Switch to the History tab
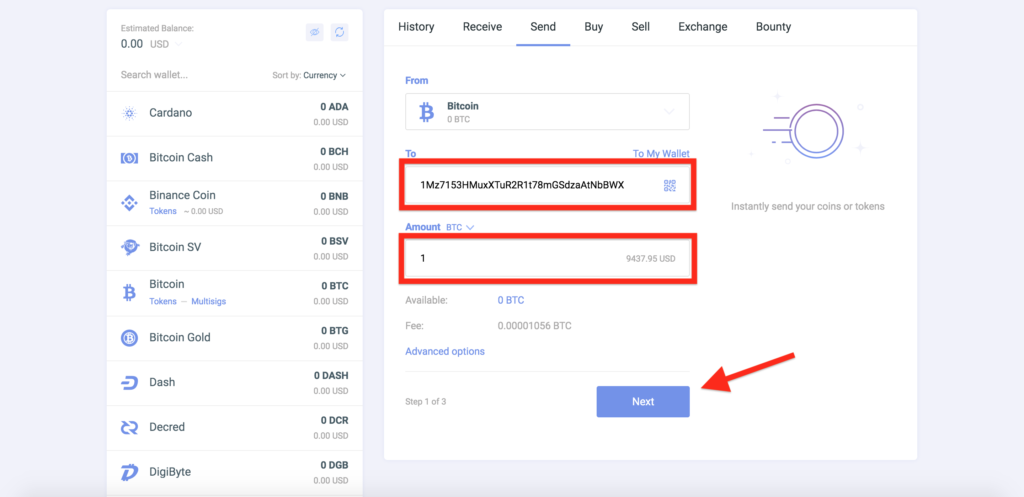 416,27
